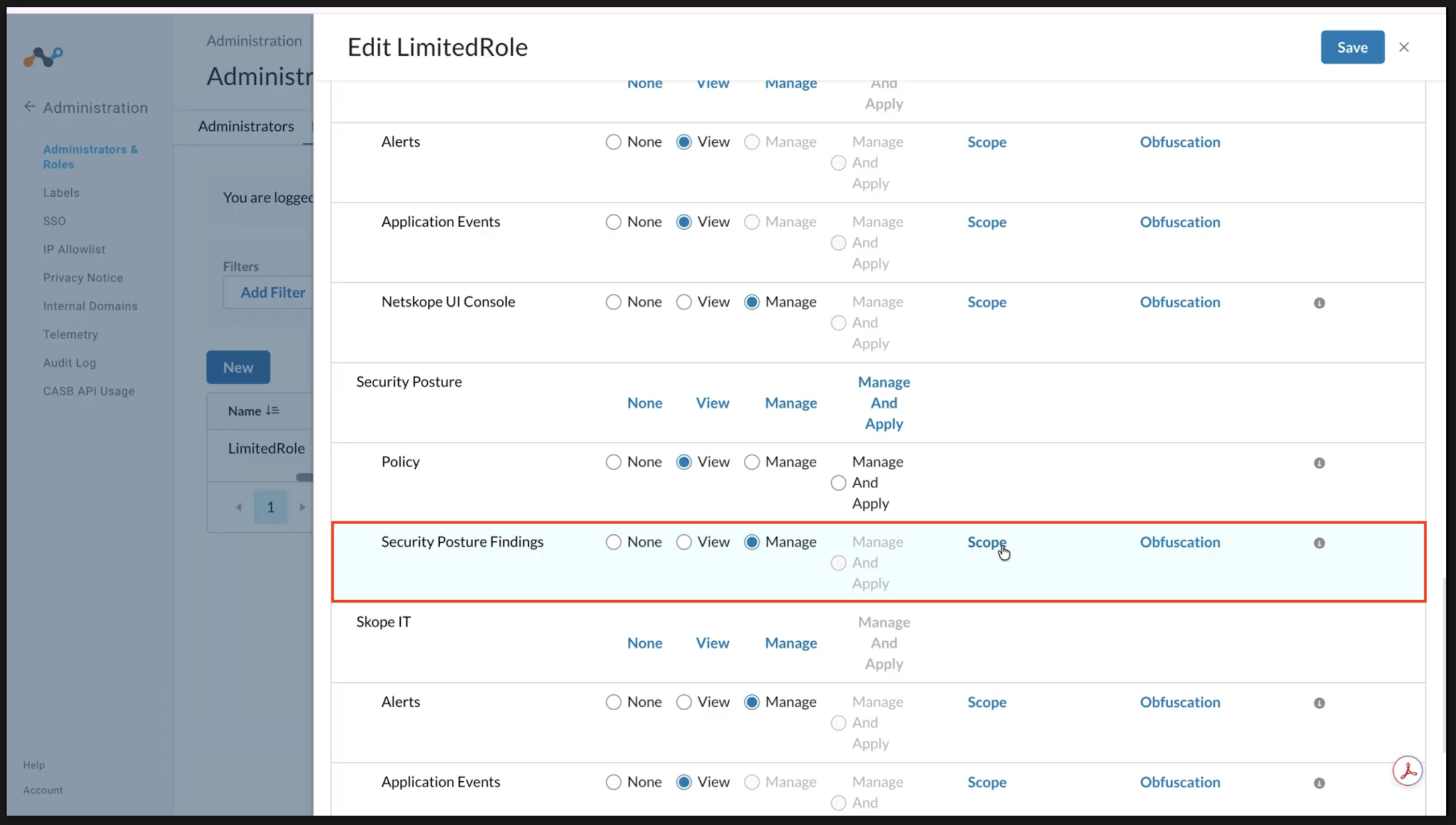The height and width of the screenshot is (825, 1456).
Task: Select View radio for Netskope UI Console
Action: tap(684, 302)
